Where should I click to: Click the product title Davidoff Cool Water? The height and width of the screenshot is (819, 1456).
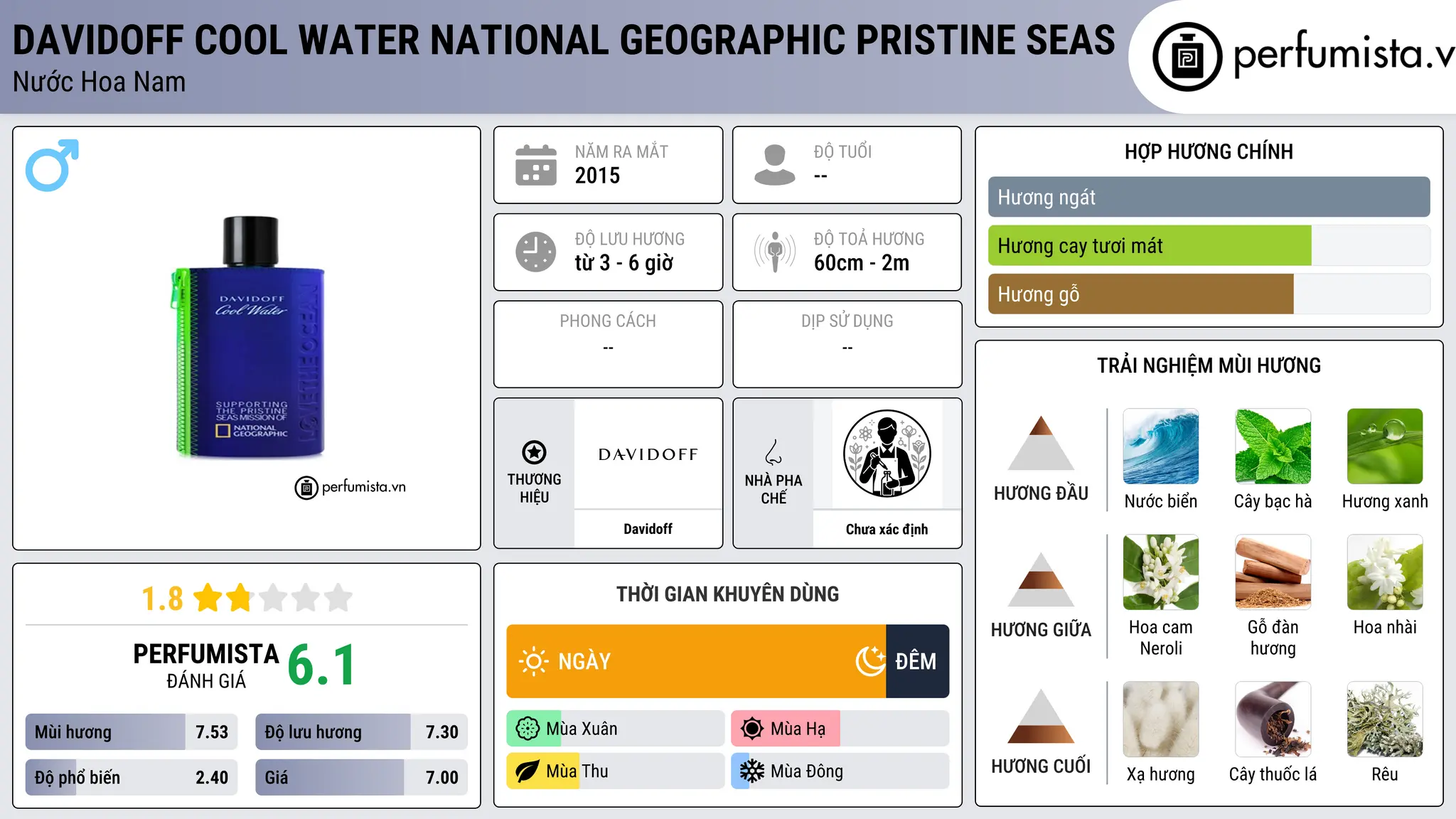pyautogui.click(x=563, y=40)
